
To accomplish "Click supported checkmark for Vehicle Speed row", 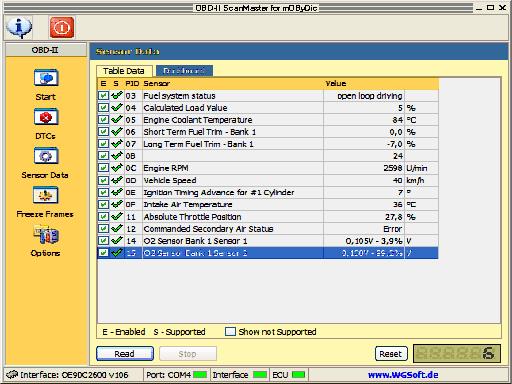I will pos(117,180).
